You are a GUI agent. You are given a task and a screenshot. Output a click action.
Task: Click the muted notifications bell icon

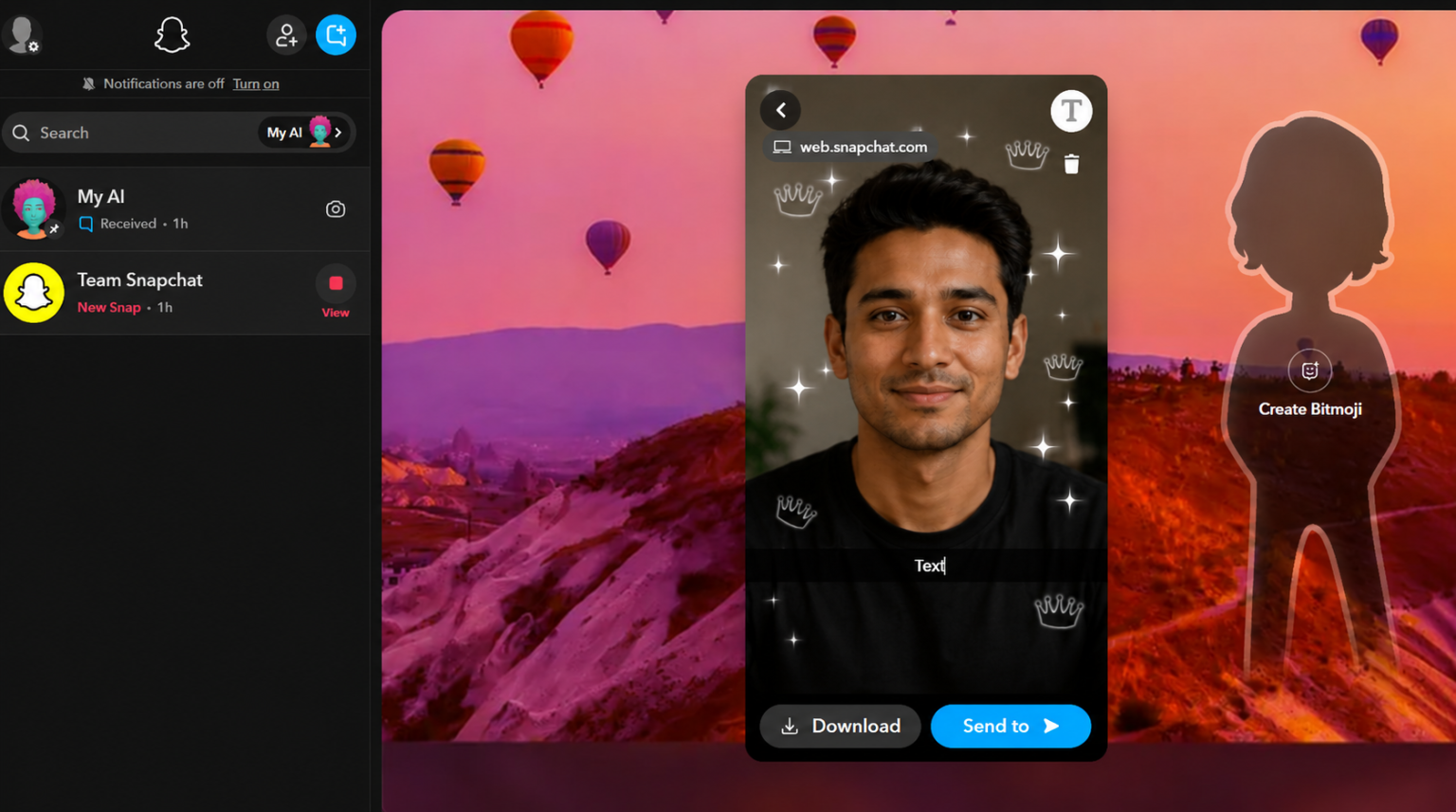tap(88, 83)
